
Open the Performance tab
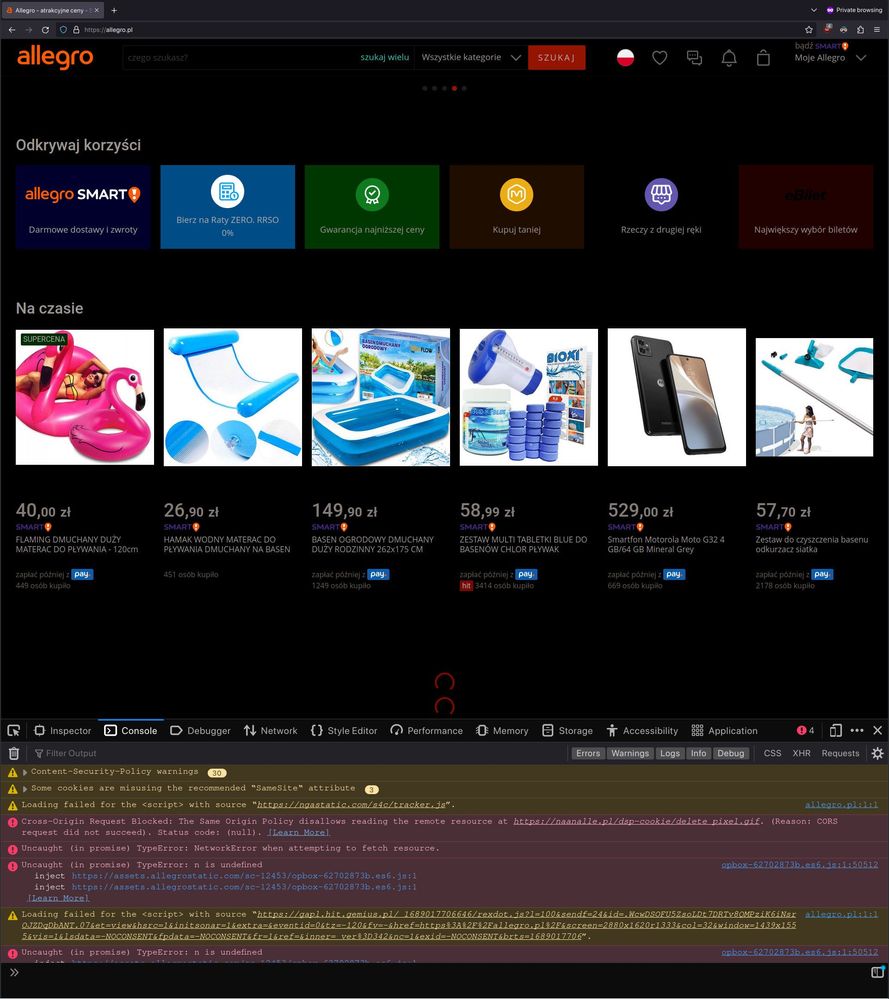point(426,731)
